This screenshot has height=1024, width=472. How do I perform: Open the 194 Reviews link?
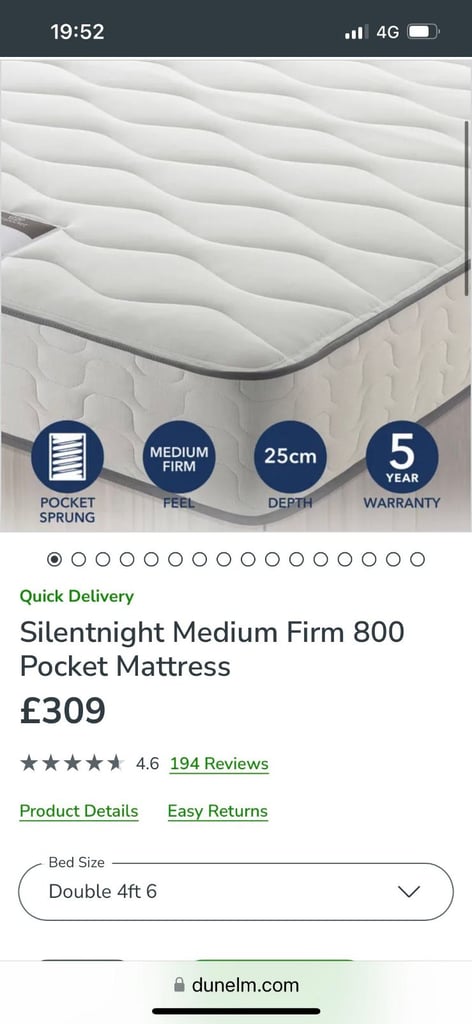tap(219, 763)
